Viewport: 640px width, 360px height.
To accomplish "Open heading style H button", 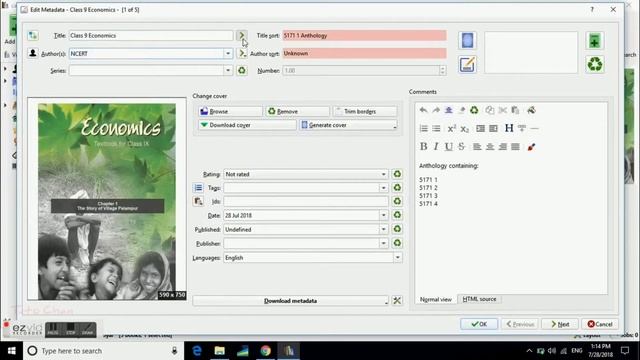I will (x=509, y=128).
